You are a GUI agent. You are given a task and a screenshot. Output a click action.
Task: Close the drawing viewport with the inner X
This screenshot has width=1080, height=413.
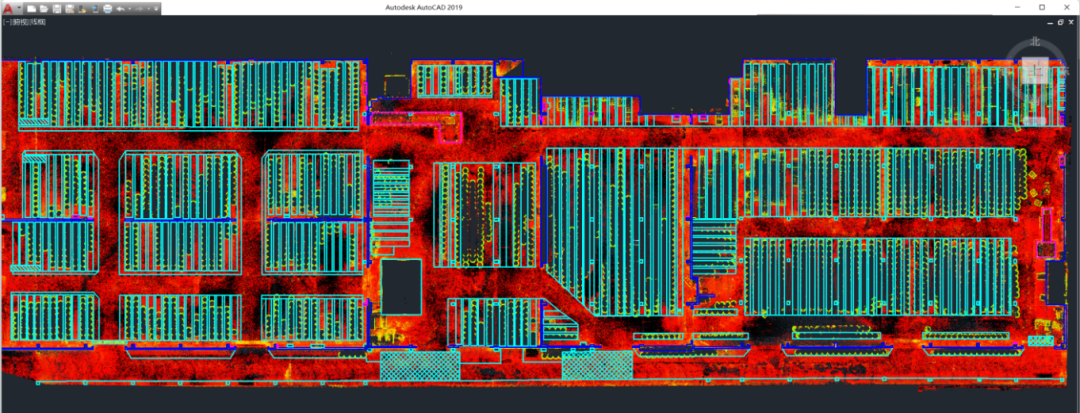[1071, 22]
